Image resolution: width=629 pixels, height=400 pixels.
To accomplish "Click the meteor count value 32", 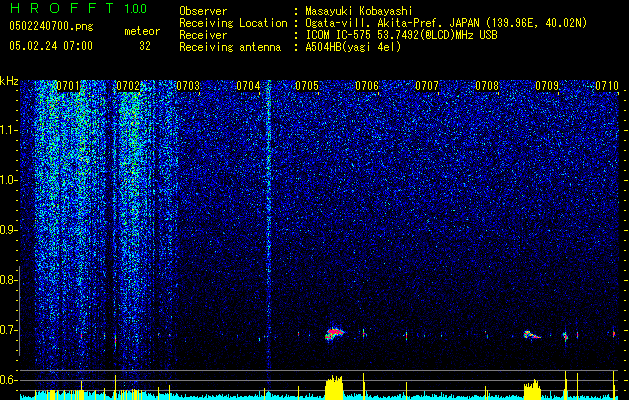I will coord(145,46).
